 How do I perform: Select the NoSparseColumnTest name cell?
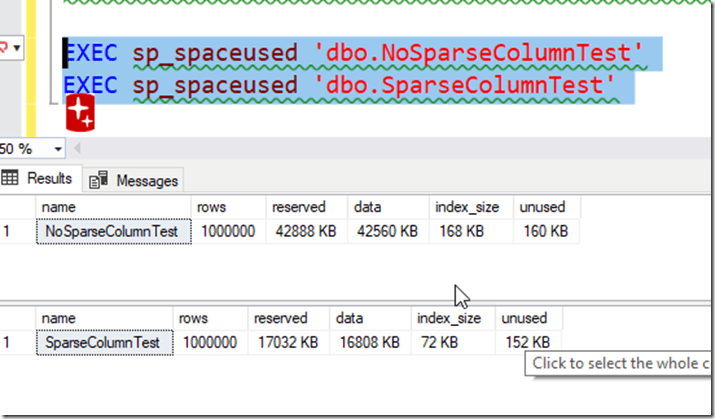point(113,231)
